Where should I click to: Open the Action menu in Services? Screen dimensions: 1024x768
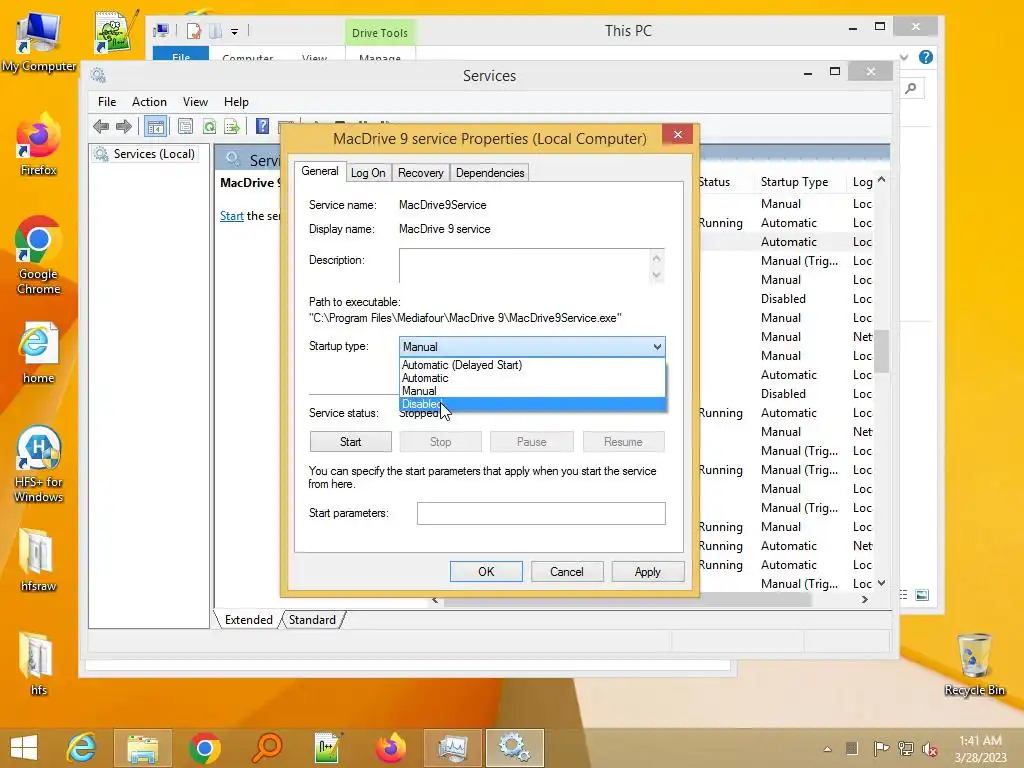pos(149,102)
